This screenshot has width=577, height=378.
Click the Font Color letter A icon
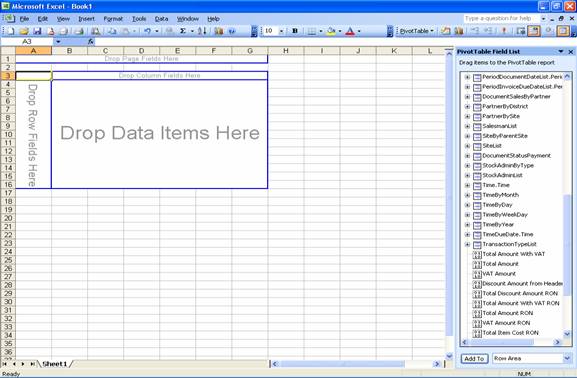pos(350,31)
